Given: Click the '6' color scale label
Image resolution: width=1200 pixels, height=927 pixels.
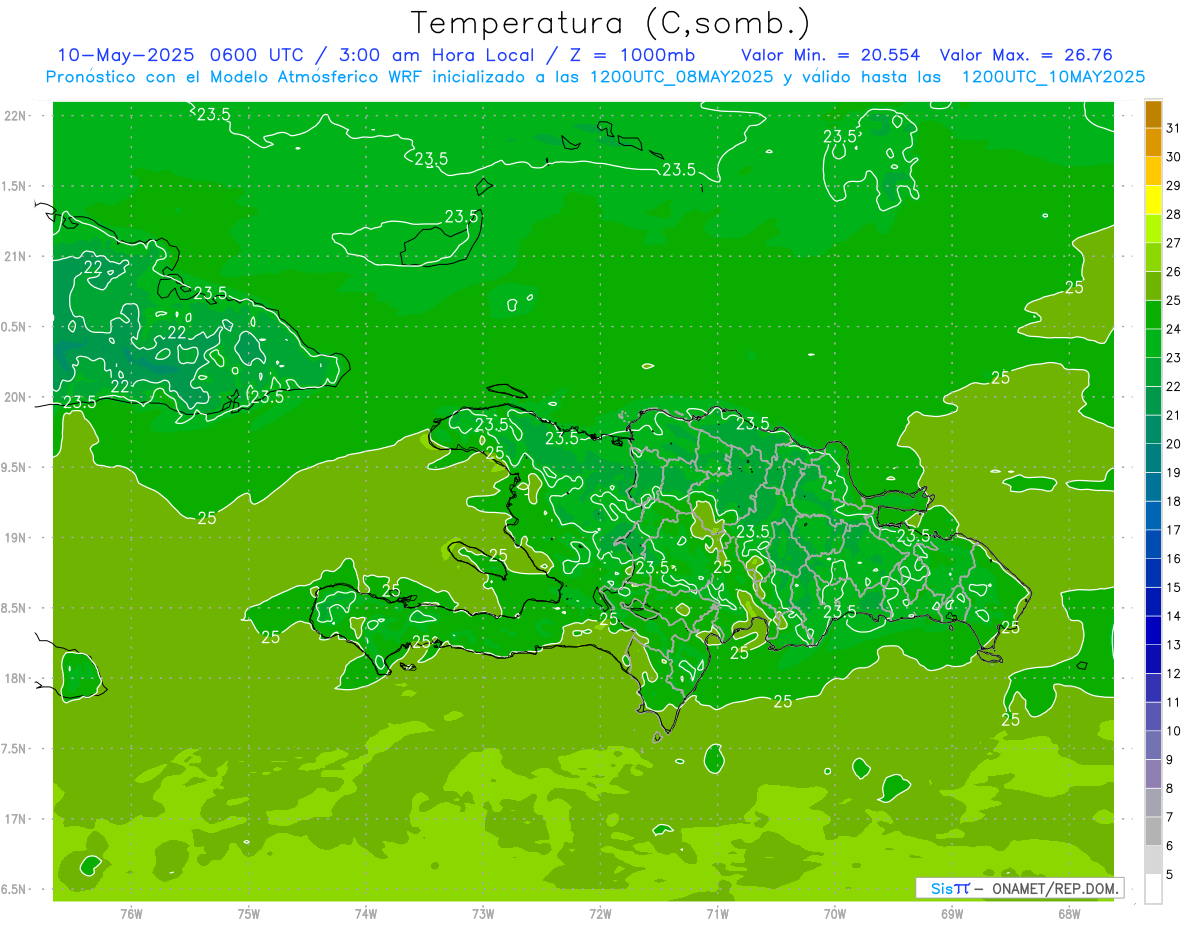Looking at the screenshot, I should [1170, 846].
